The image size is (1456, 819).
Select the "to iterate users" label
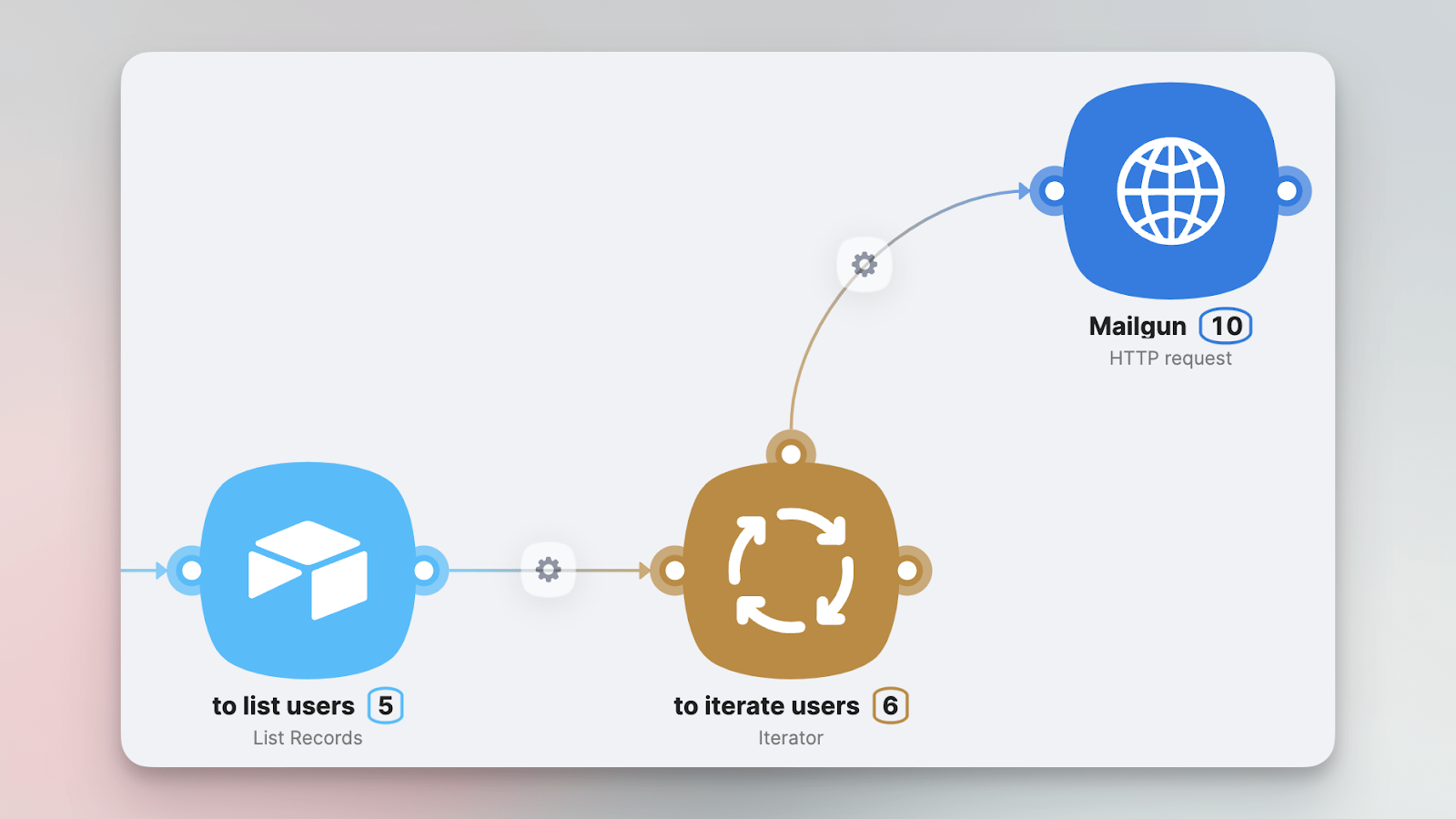[x=766, y=706]
